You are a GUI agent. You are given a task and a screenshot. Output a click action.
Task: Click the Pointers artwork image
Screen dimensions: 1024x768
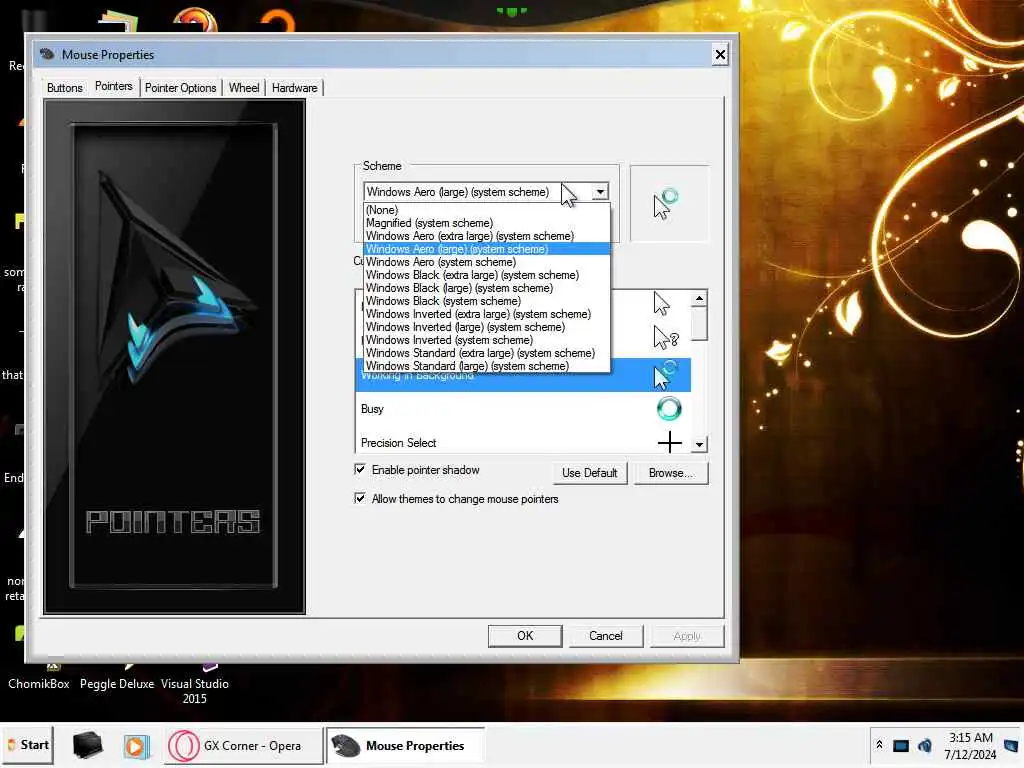(x=174, y=357)
